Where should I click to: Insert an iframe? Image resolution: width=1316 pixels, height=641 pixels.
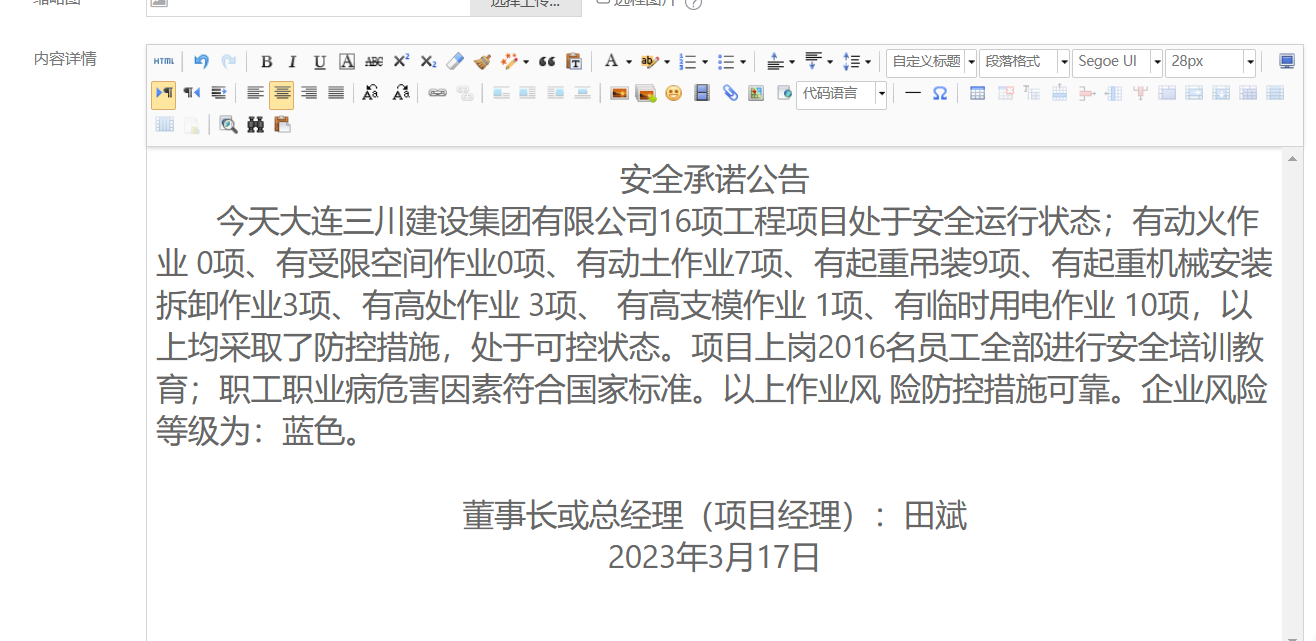(x=784, y=93)
